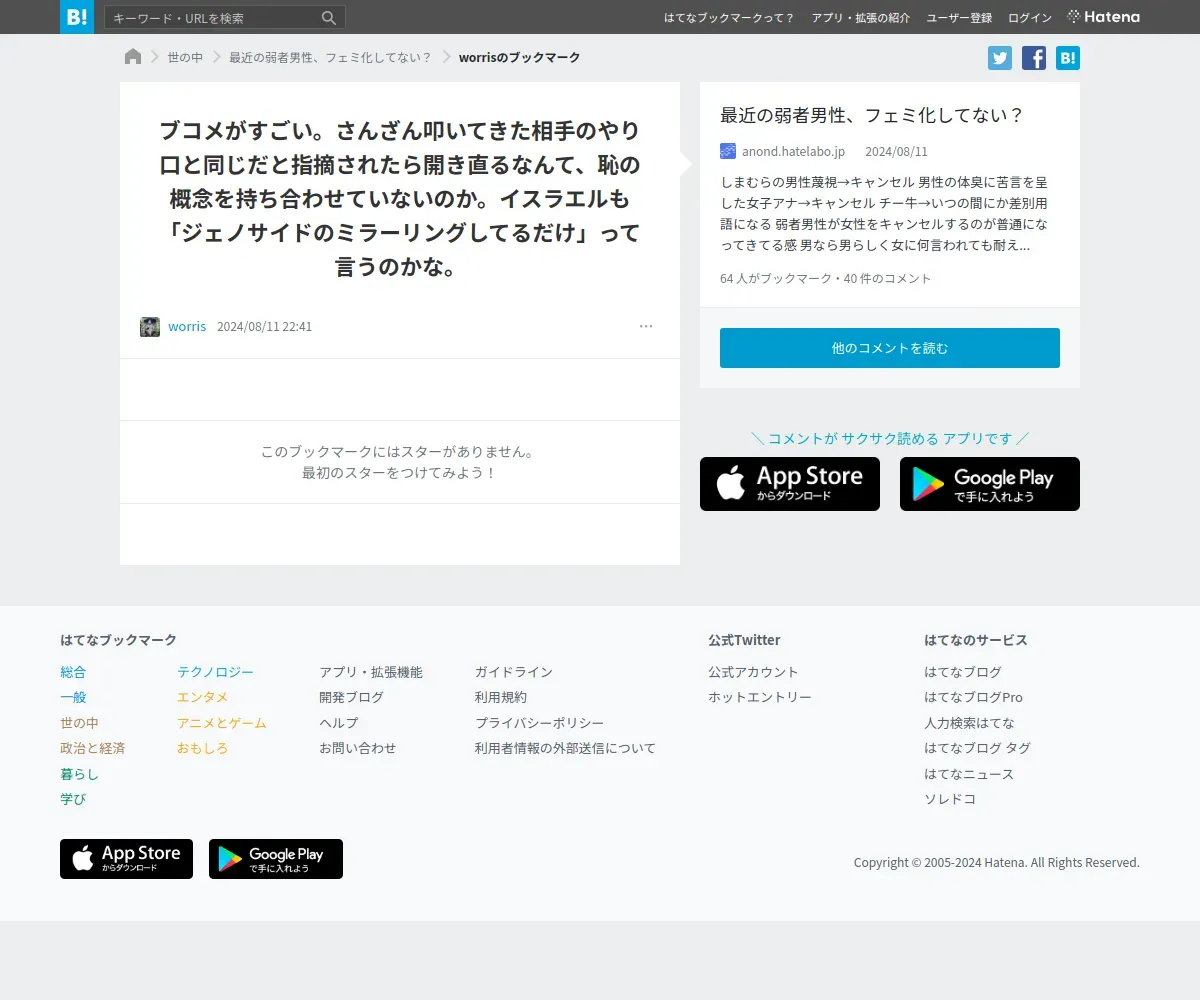Open 開発ブログ footer link
The image size is (1200, 1000).
coord(351,697)
